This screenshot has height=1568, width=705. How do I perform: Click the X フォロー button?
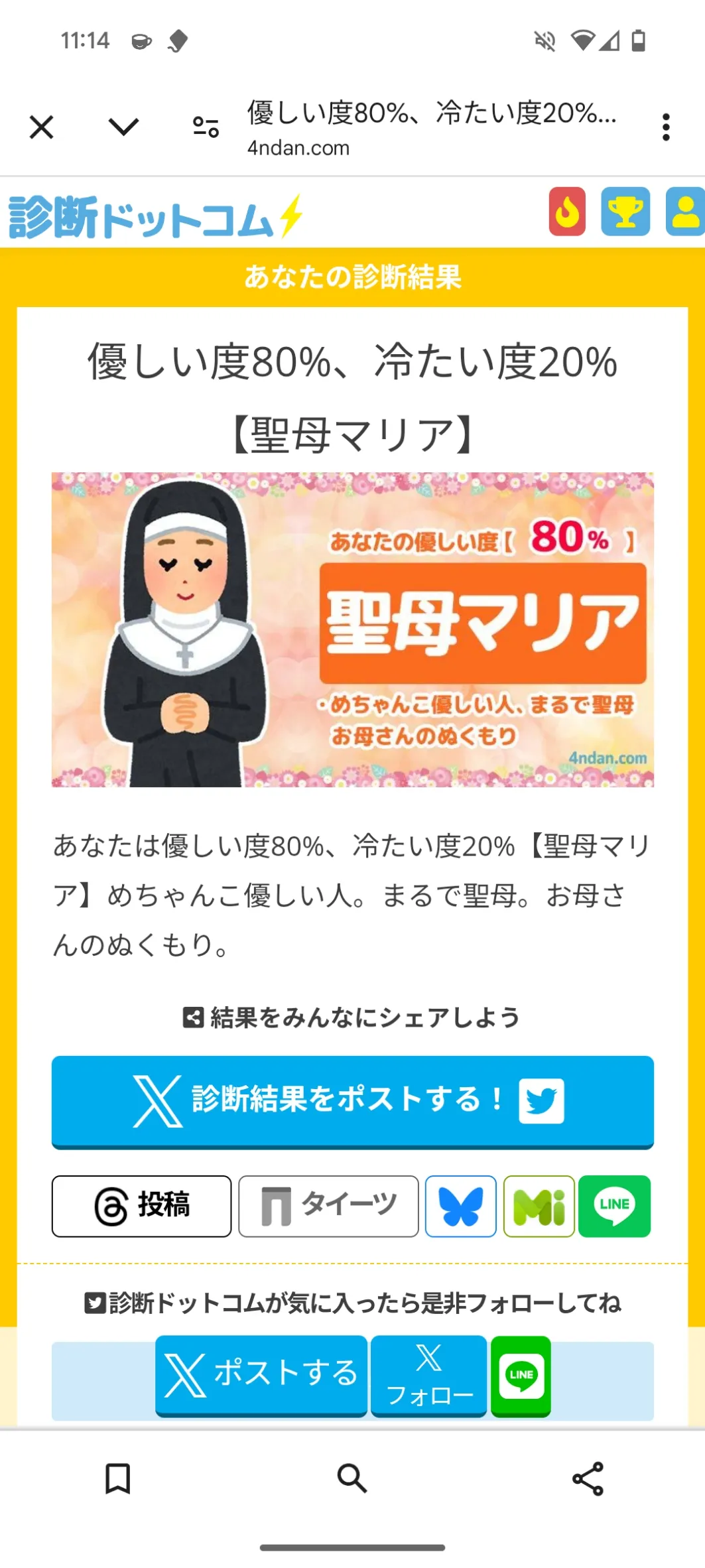[429, 1376]
